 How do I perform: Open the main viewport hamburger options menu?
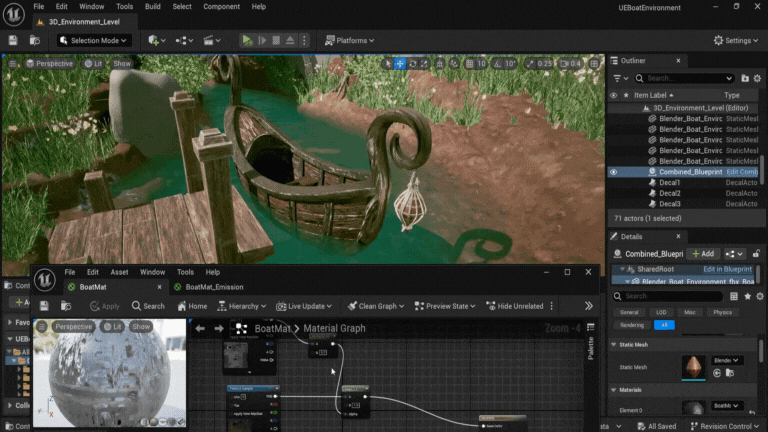point(13,64)
